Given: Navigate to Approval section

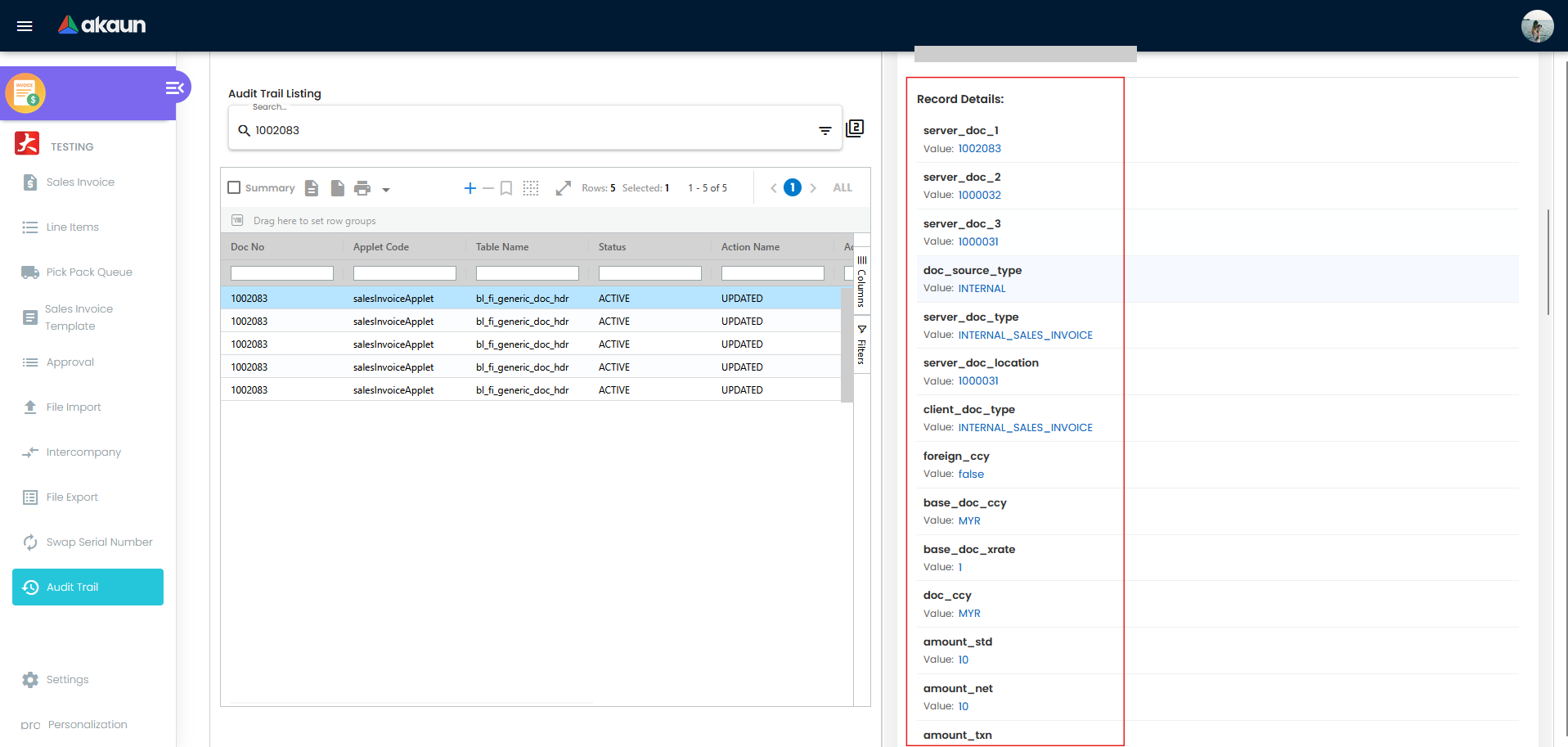Looking at the screenshot, I should click(70, 362).
